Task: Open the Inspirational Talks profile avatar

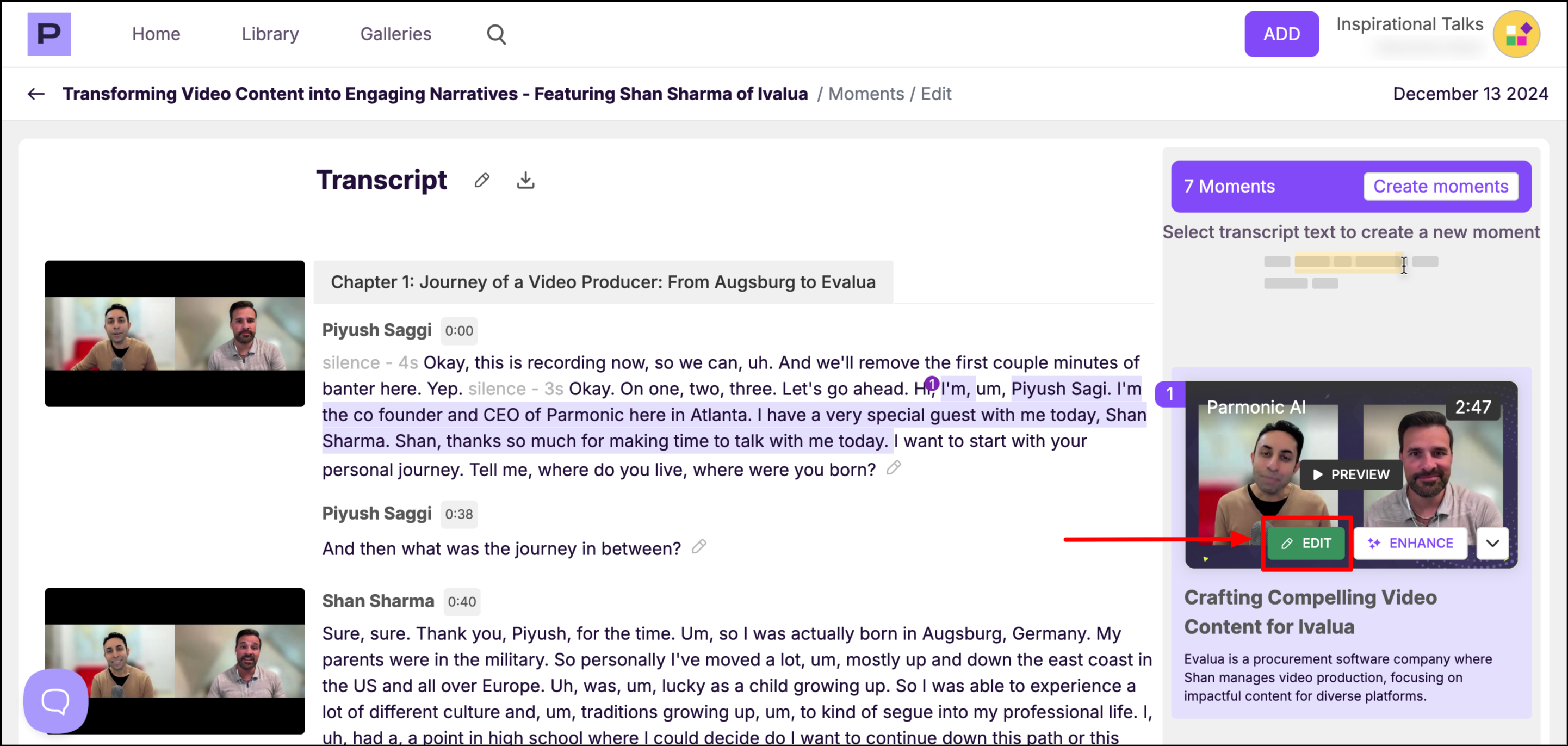Action: coord(1516,34)
